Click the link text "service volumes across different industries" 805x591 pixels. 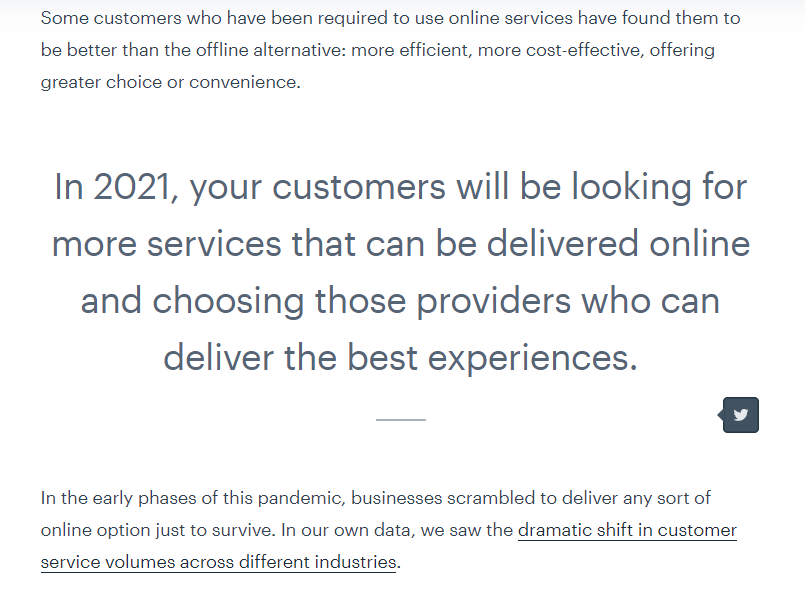(x=218, y=562)
